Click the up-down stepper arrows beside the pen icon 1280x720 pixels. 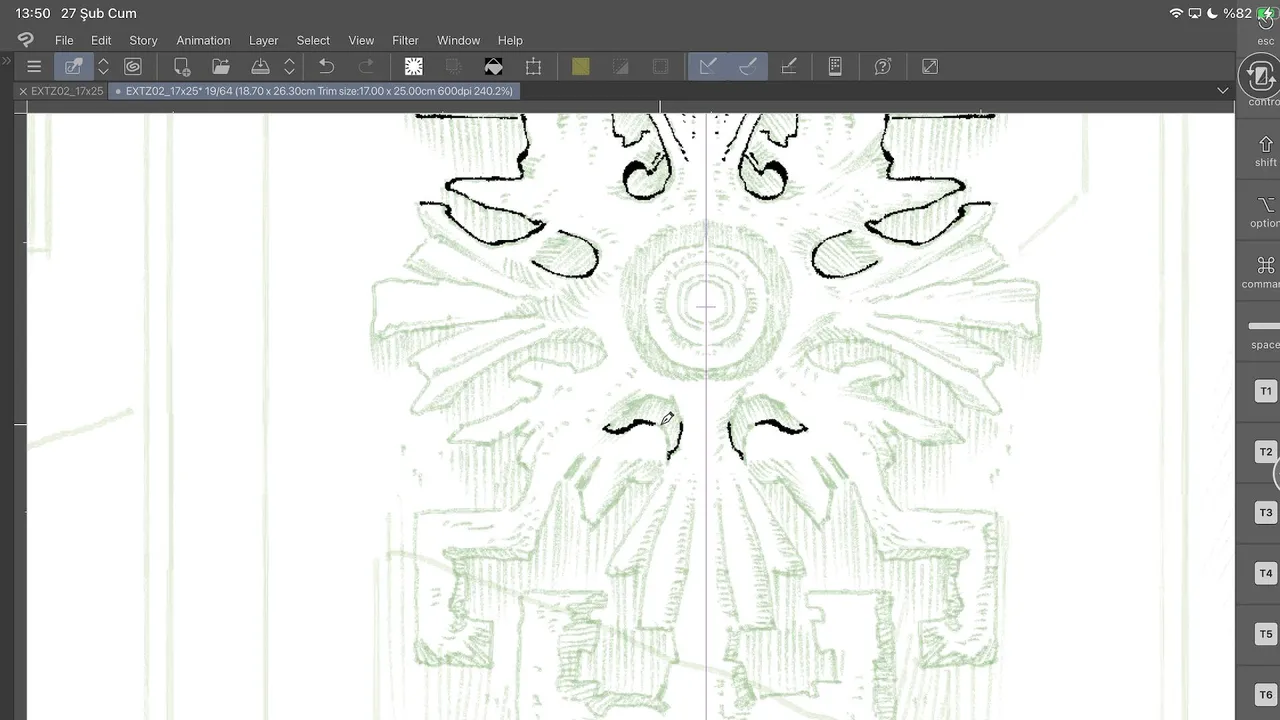(103, 67)
